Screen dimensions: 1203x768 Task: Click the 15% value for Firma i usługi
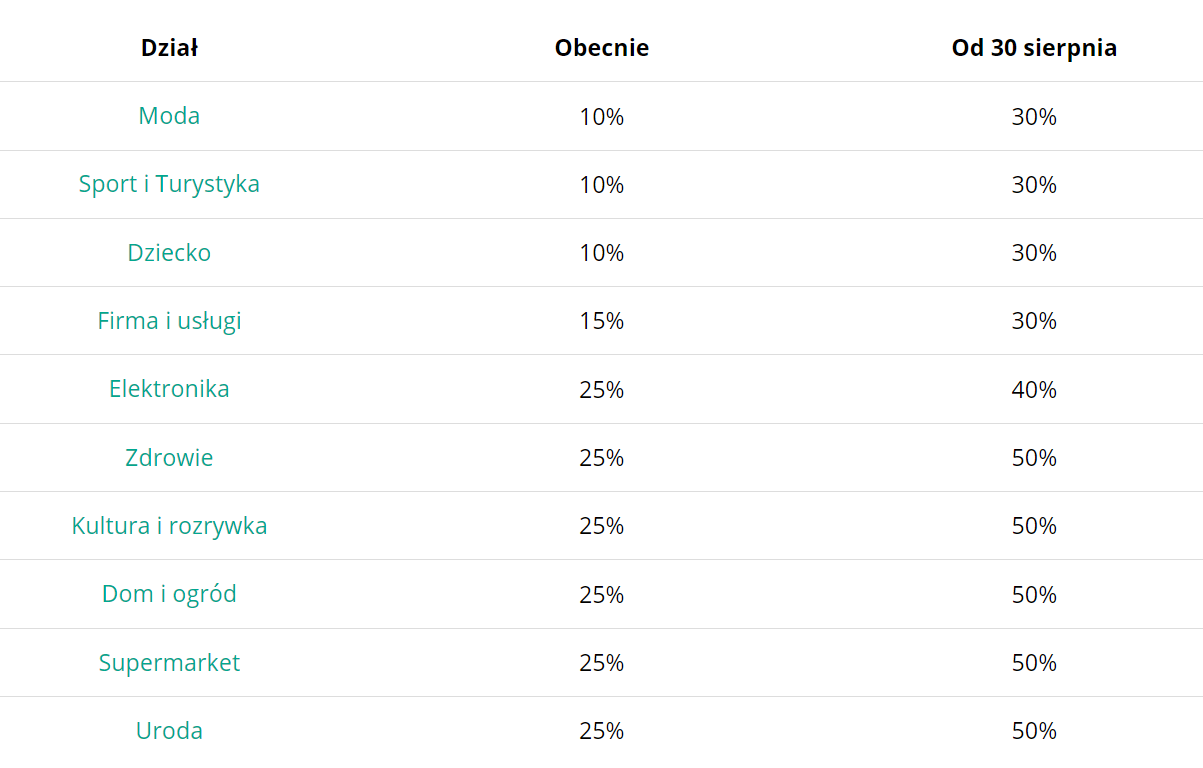[x=602, y=321]
